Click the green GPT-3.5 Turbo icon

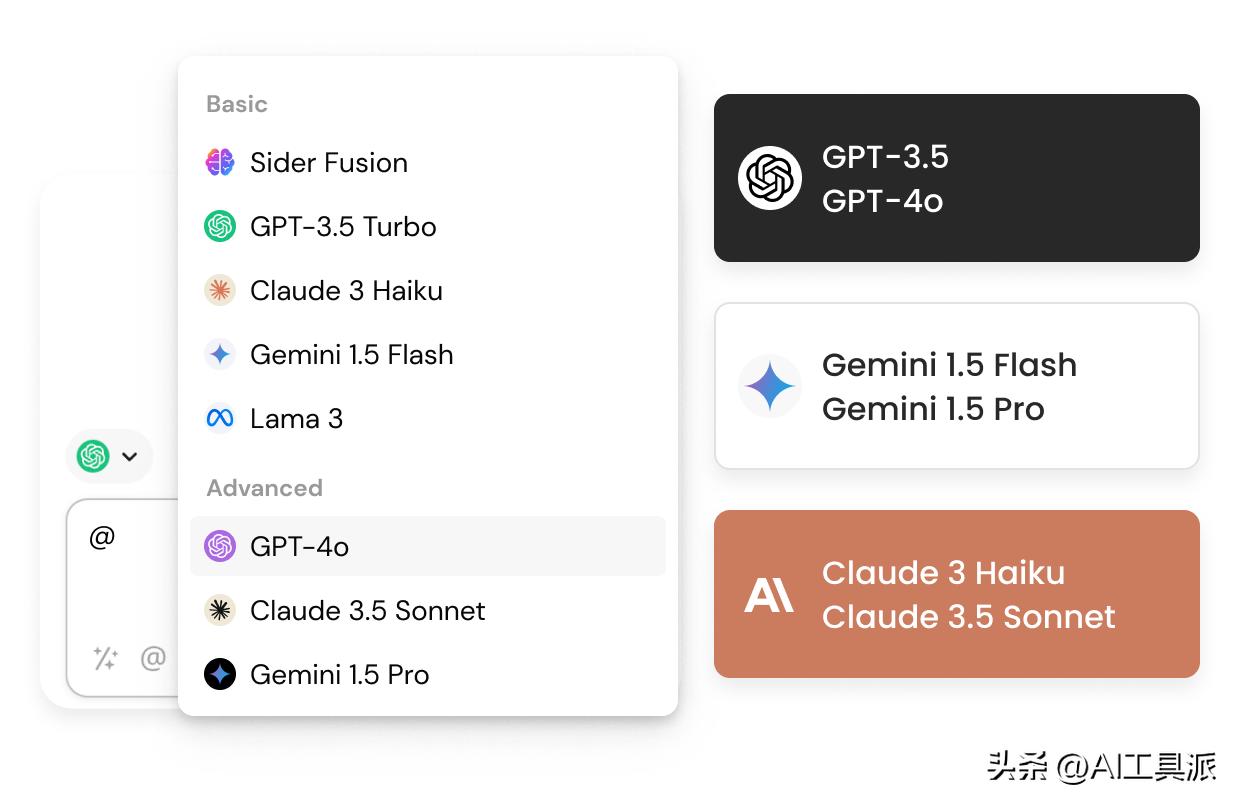point(220,226)
